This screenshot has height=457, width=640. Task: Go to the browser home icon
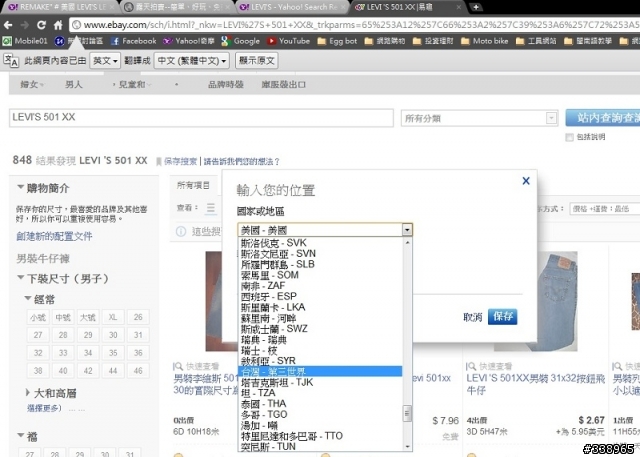(x=58, y=25)
